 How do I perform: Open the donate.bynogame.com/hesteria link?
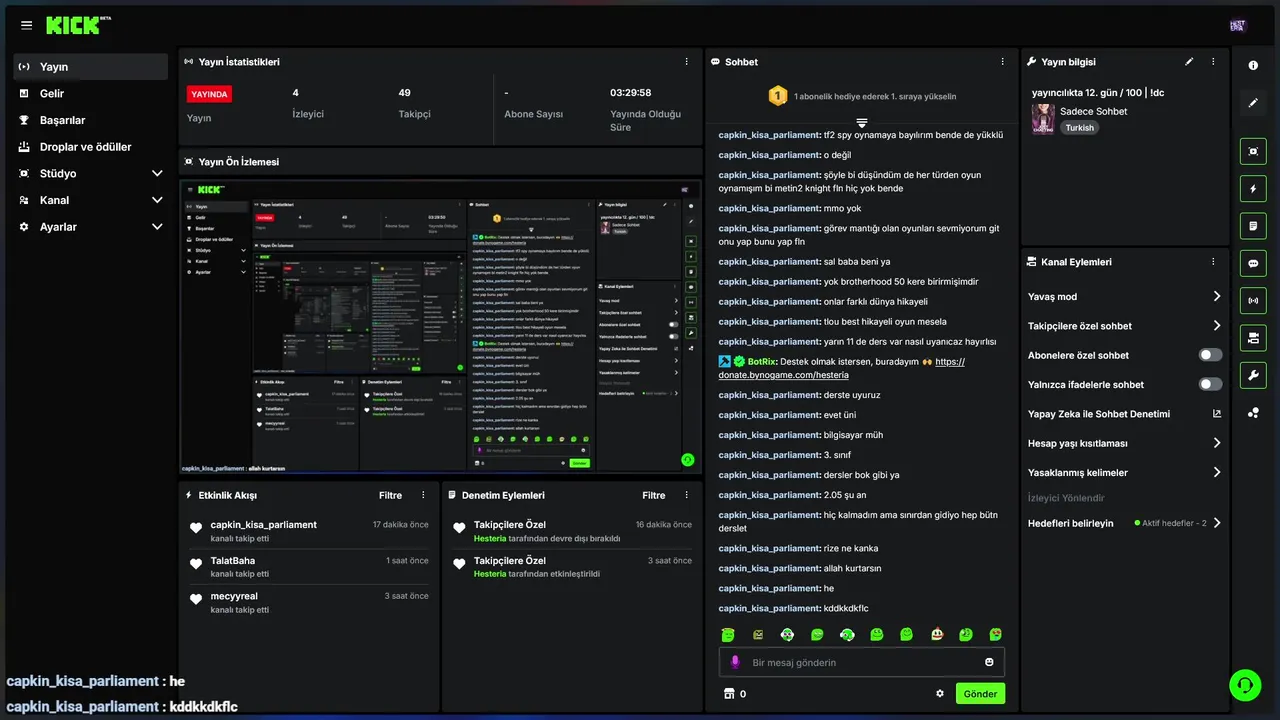click(841, 368)
